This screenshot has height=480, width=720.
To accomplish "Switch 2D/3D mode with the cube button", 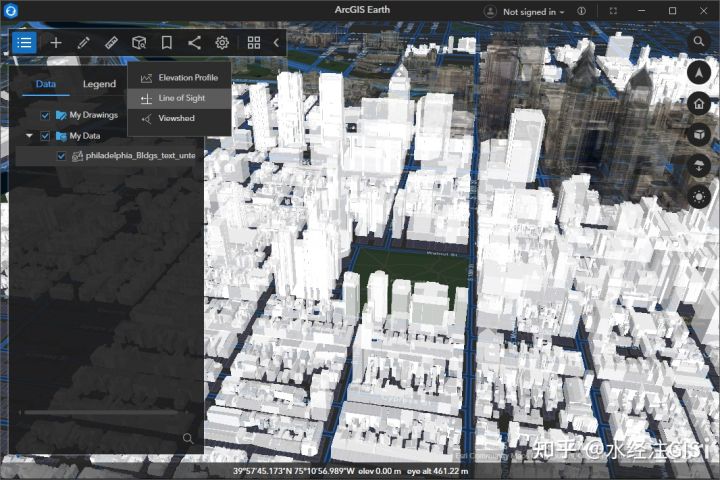I will 699,135.
